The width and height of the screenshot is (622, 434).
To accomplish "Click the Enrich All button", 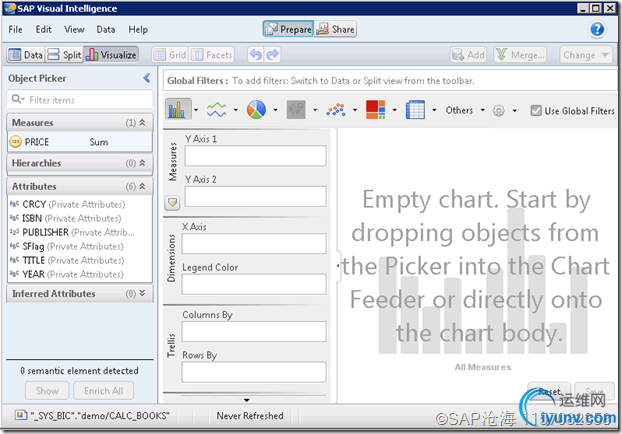I will pos(103,391).
